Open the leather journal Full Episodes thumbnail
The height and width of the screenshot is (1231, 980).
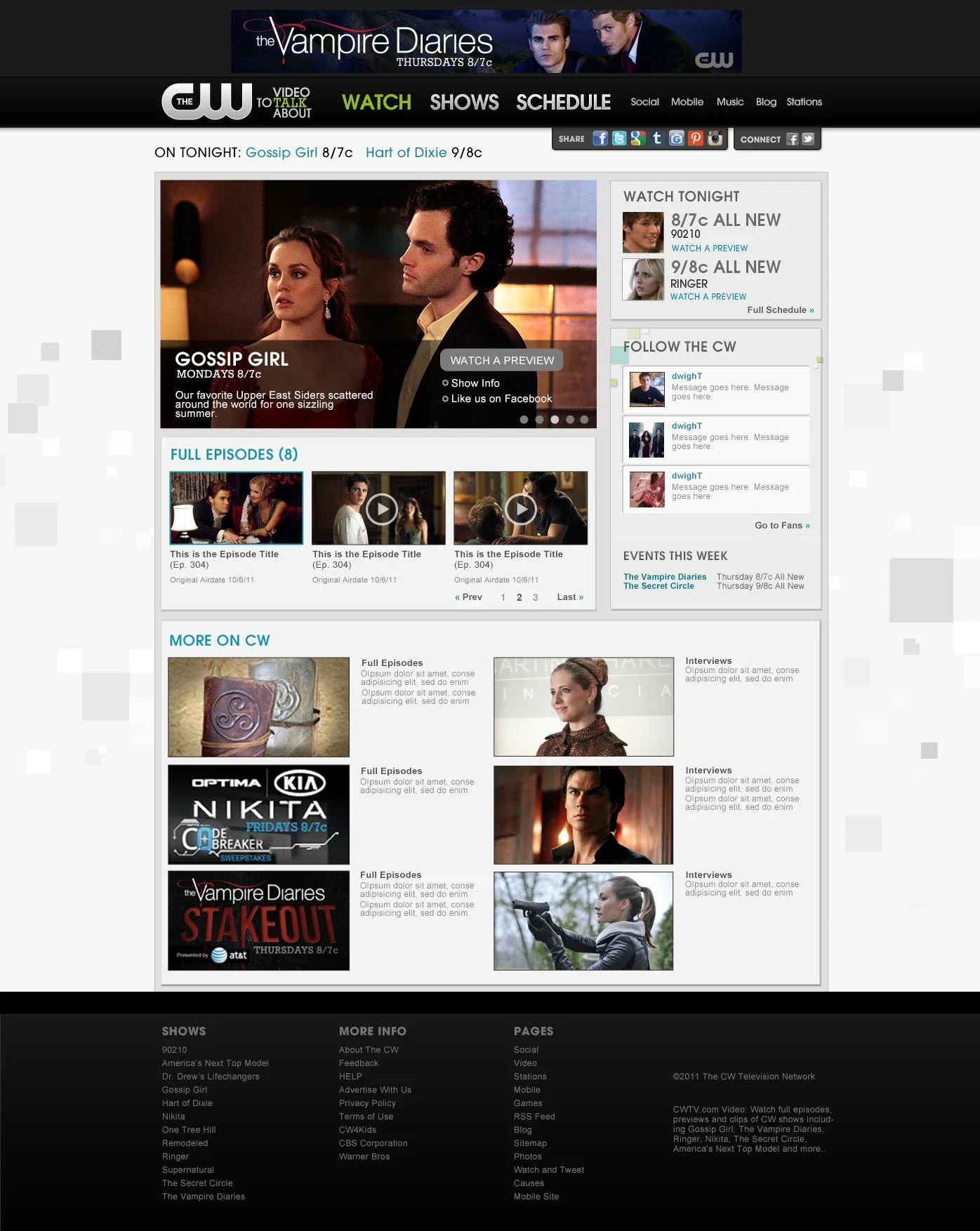coord(258,707)
